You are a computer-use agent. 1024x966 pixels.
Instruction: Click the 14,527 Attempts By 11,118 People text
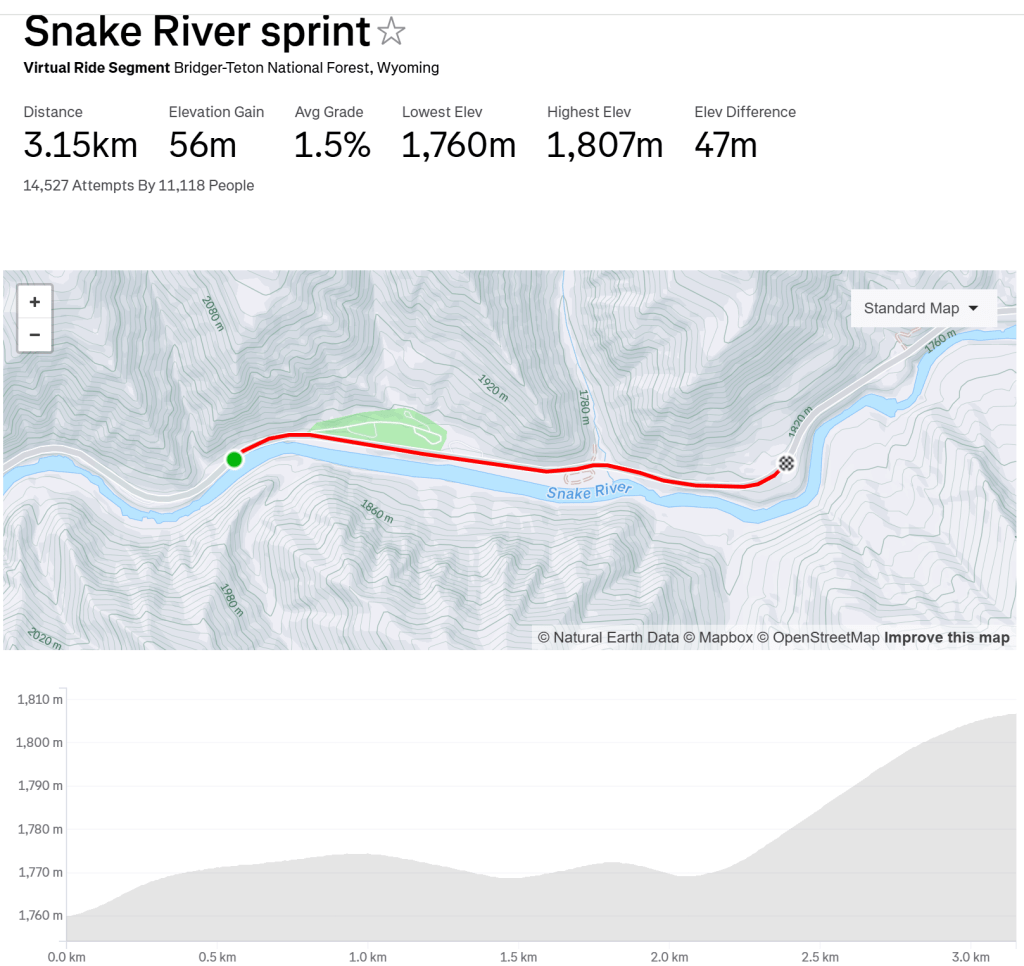[139, 185]
